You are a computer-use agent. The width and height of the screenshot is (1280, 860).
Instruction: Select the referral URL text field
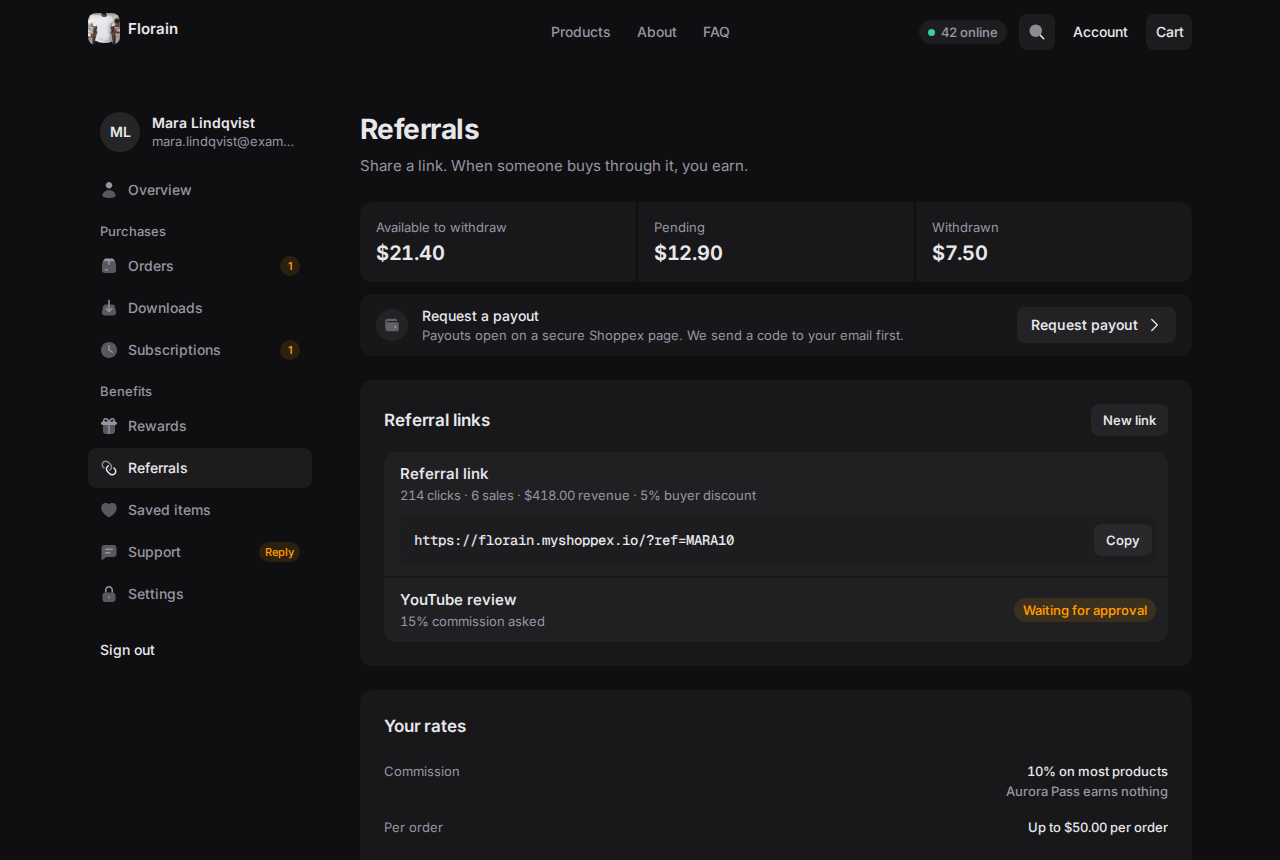(776, 540)
